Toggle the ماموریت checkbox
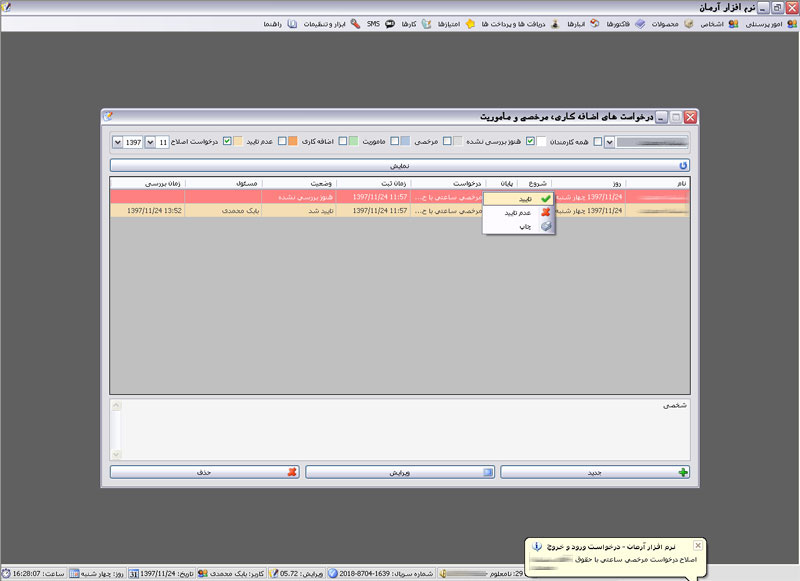This screenshot has width=800, height=581. [x=394, y=141]
